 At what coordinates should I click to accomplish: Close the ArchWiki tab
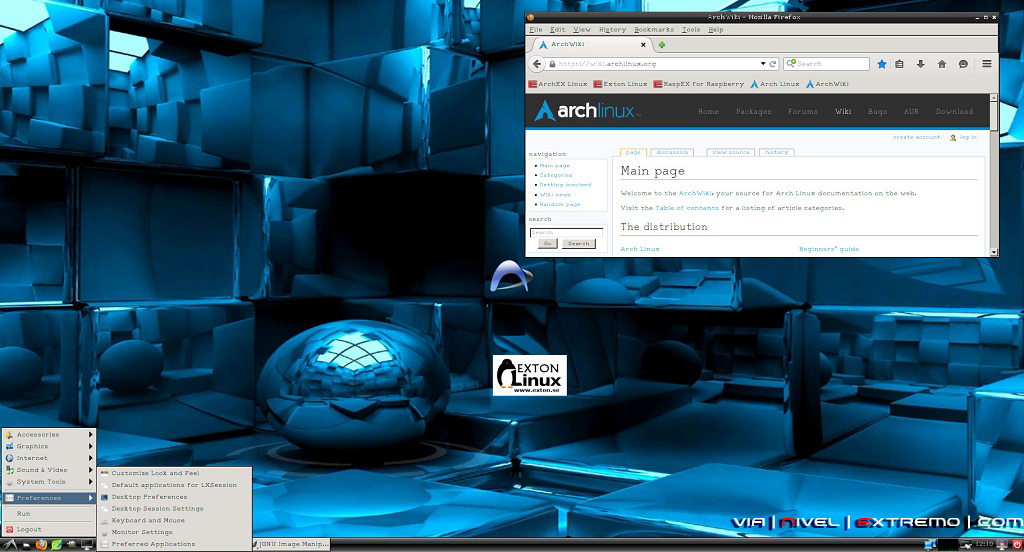click(x=643, y=45)
